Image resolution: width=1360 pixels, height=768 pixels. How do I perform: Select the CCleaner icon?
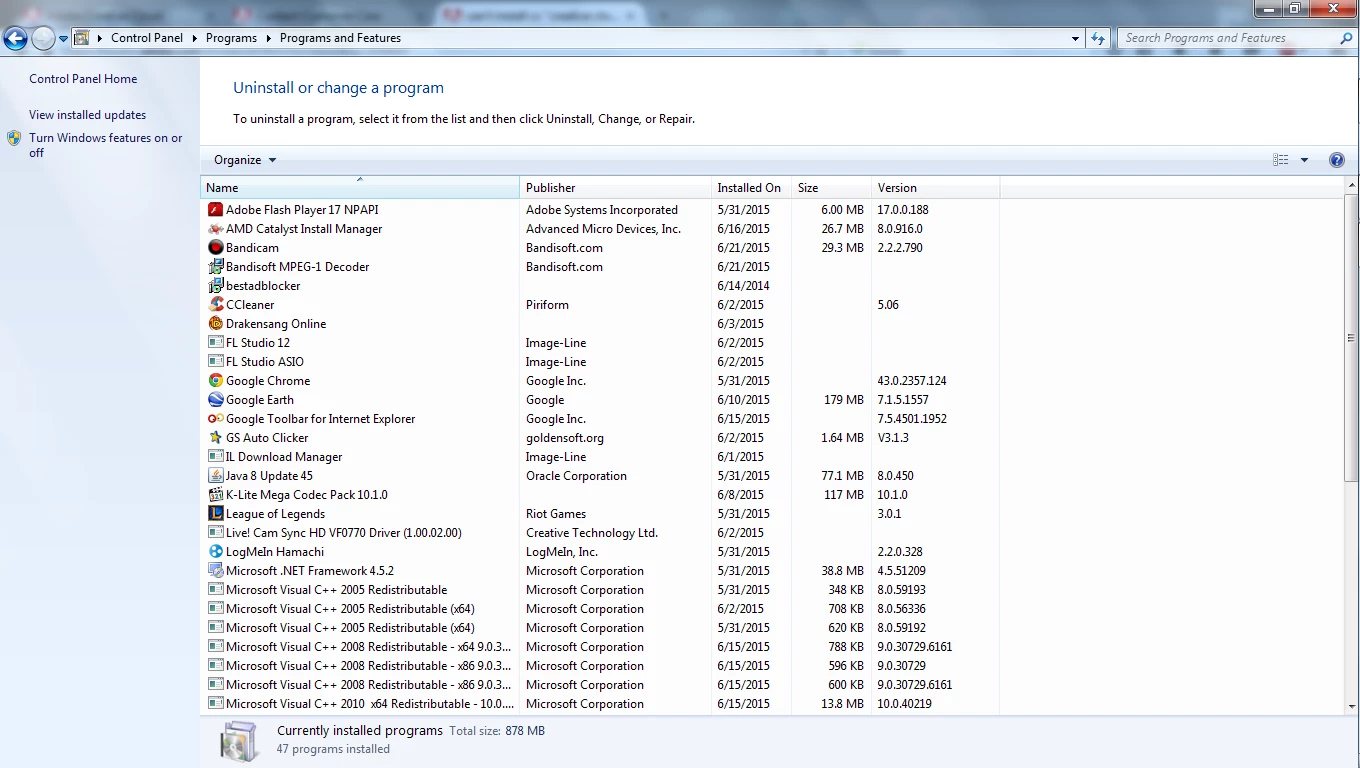tap(215, 305)
